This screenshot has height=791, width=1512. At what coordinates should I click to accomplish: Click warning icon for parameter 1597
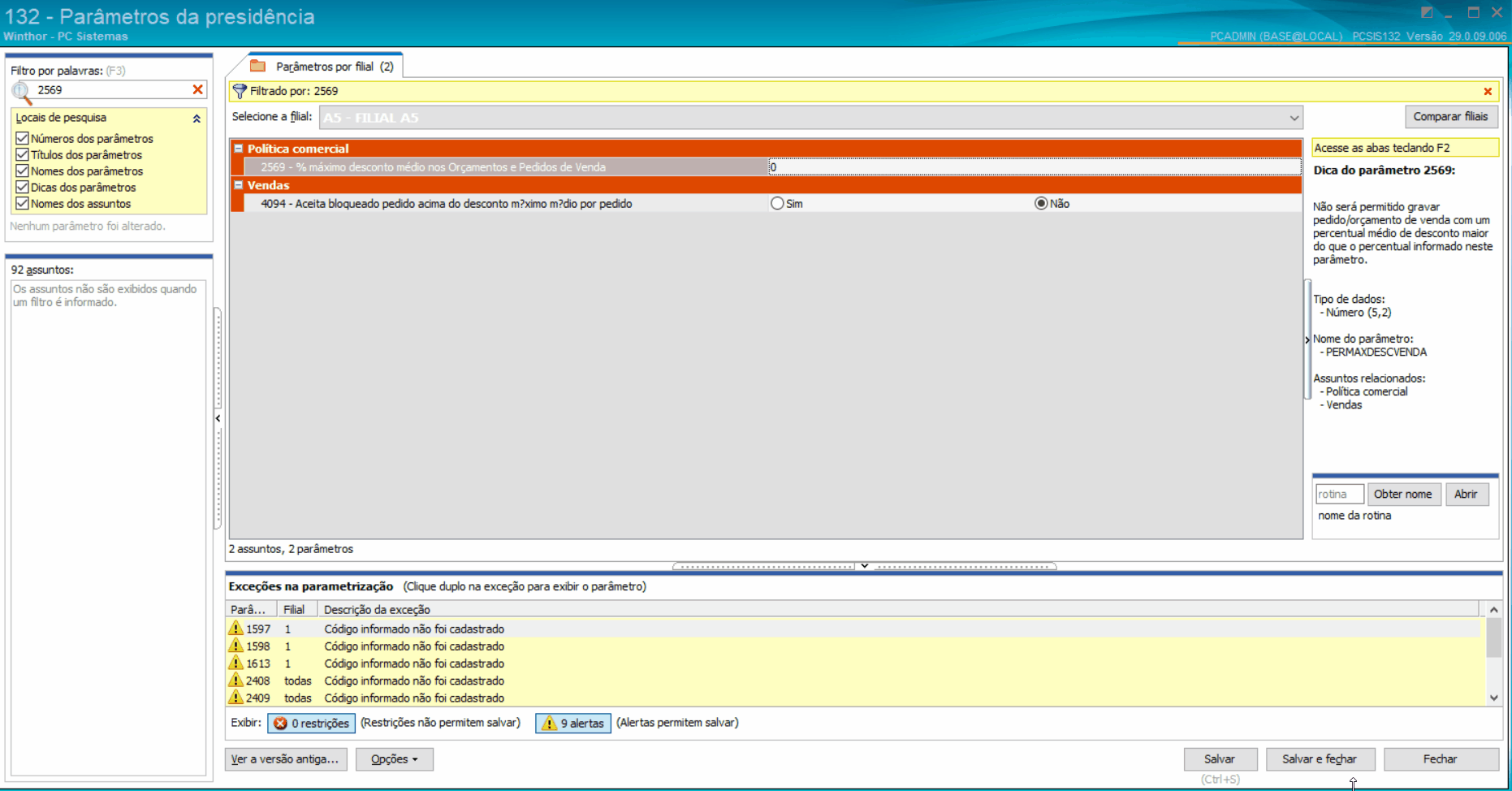[235, 629]
